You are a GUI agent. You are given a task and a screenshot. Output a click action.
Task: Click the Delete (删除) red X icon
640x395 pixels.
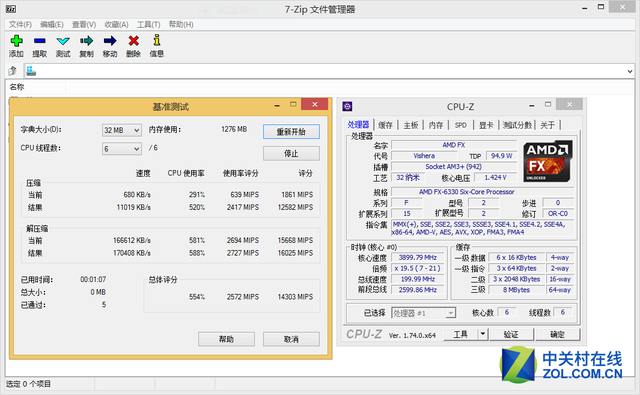(133, 41)
